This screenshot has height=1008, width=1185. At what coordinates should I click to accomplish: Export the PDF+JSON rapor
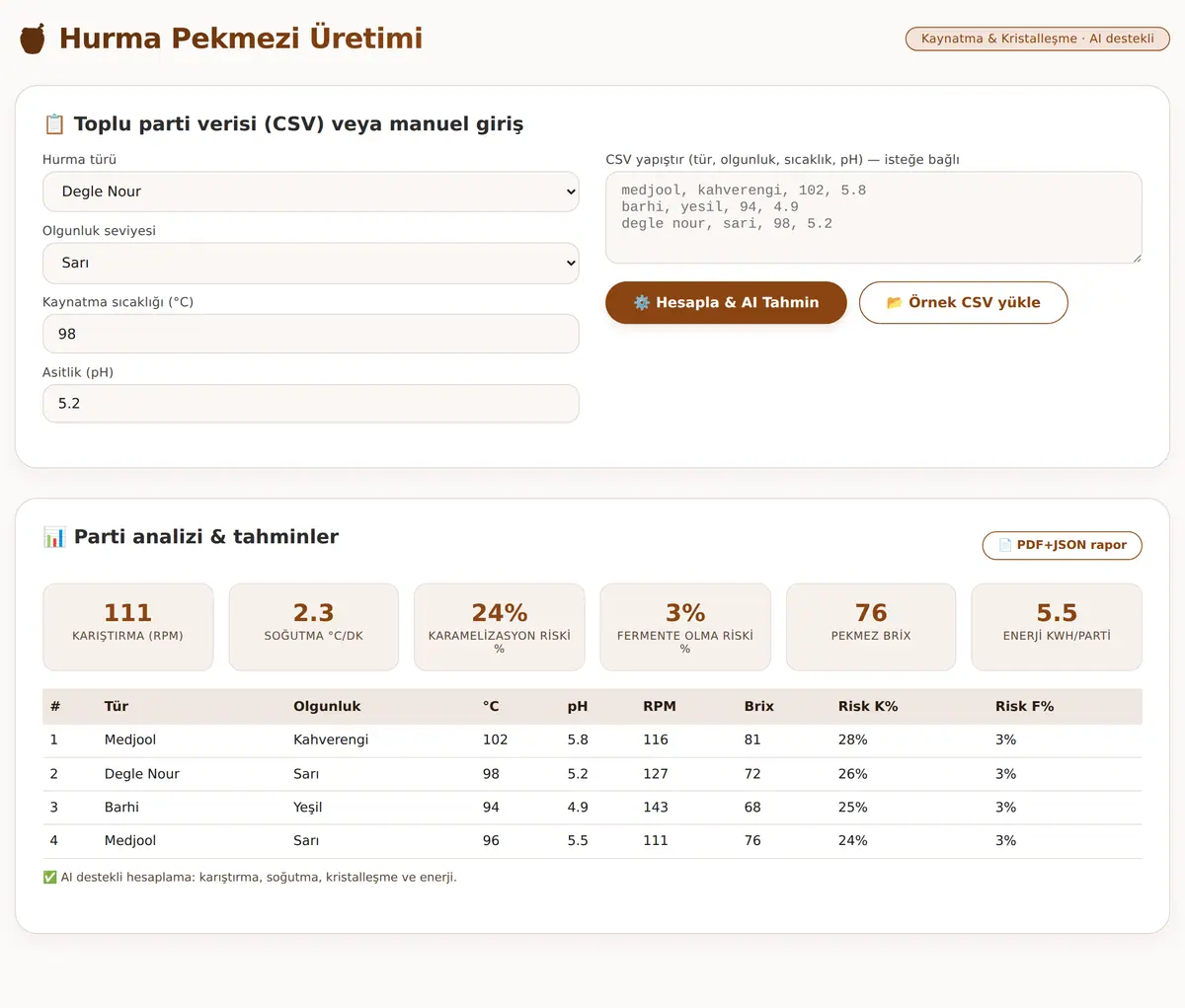click(x=1063, y=545)
